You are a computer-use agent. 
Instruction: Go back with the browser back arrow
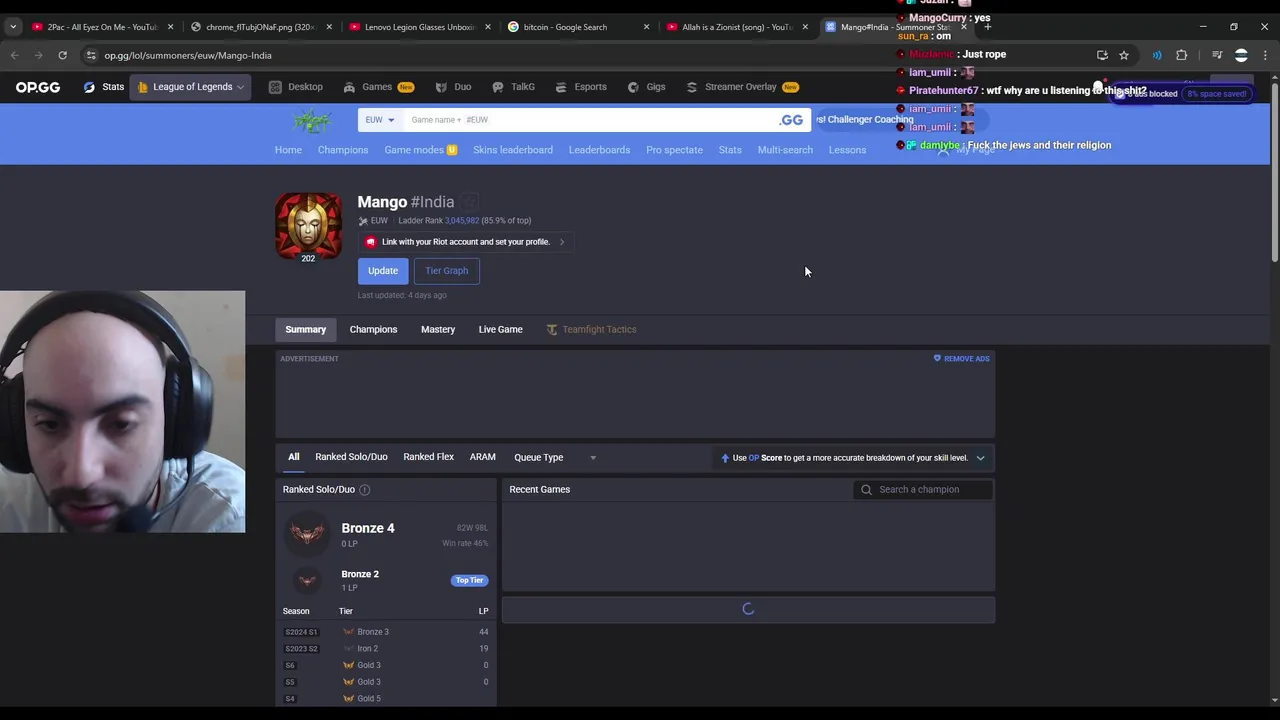pos(15,55)
